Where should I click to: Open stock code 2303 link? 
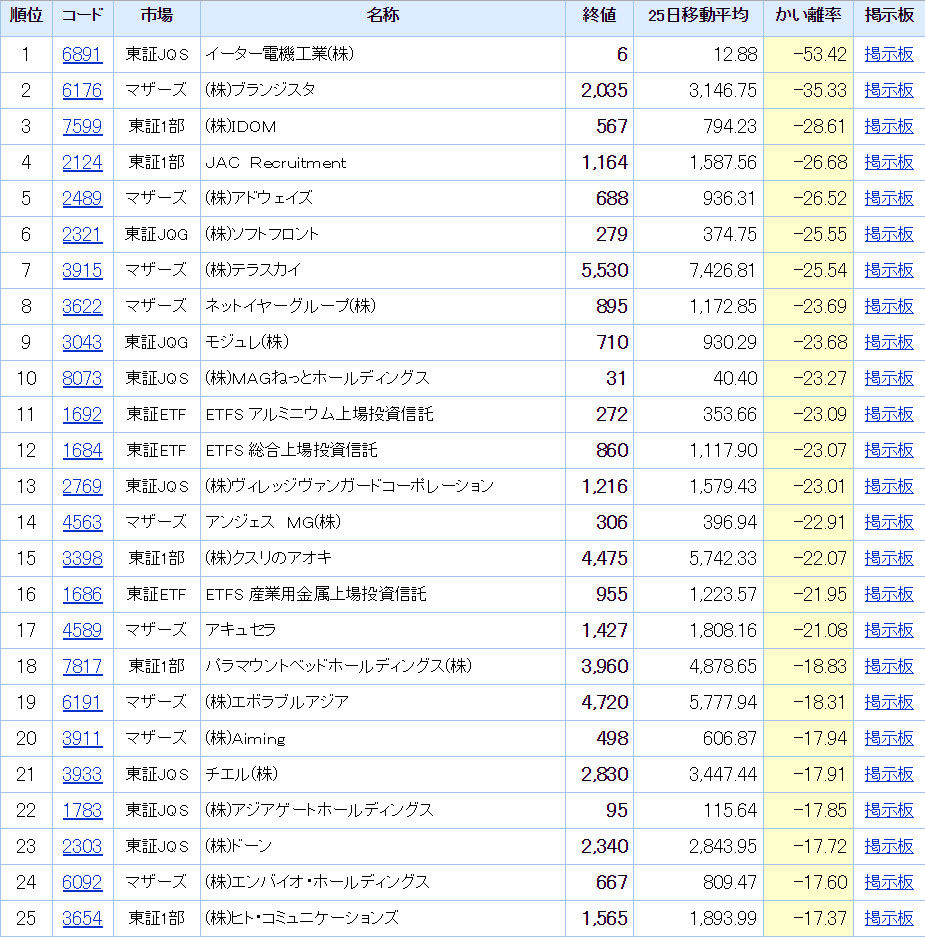tap(82, 846)
